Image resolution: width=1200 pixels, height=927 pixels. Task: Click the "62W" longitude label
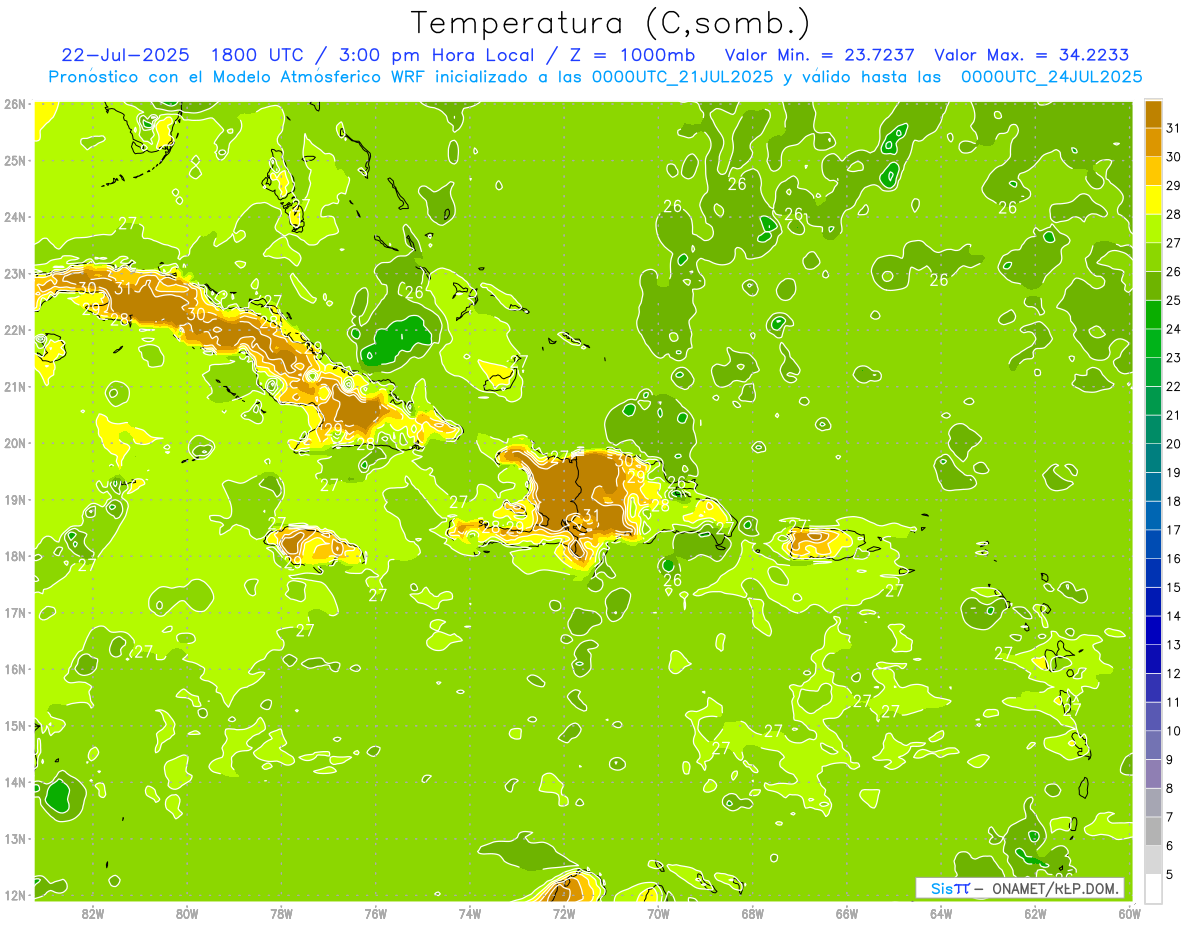click(1035, 913)
